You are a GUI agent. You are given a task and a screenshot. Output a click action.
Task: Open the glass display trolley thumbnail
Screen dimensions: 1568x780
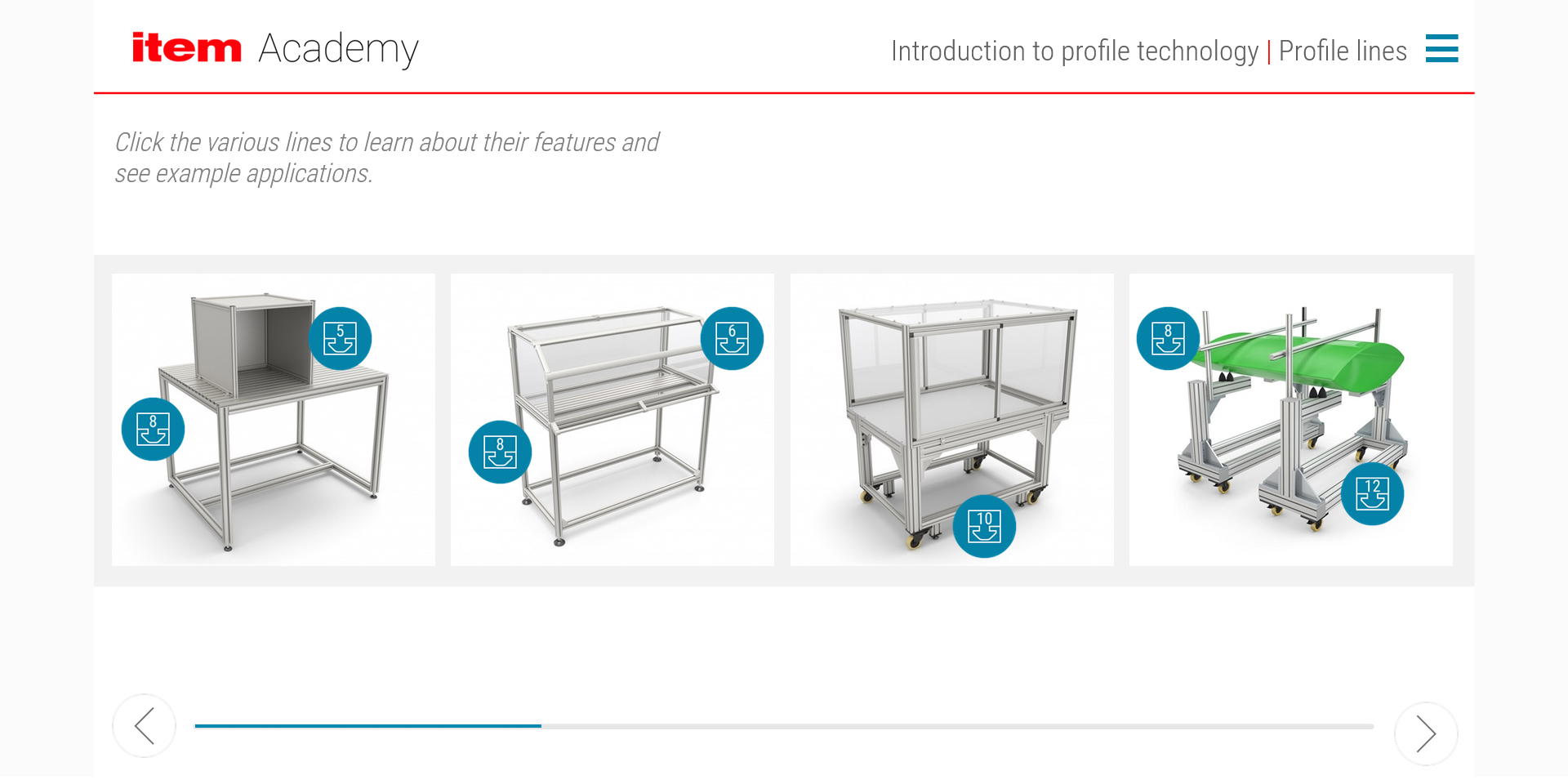(x=612, y=419)
